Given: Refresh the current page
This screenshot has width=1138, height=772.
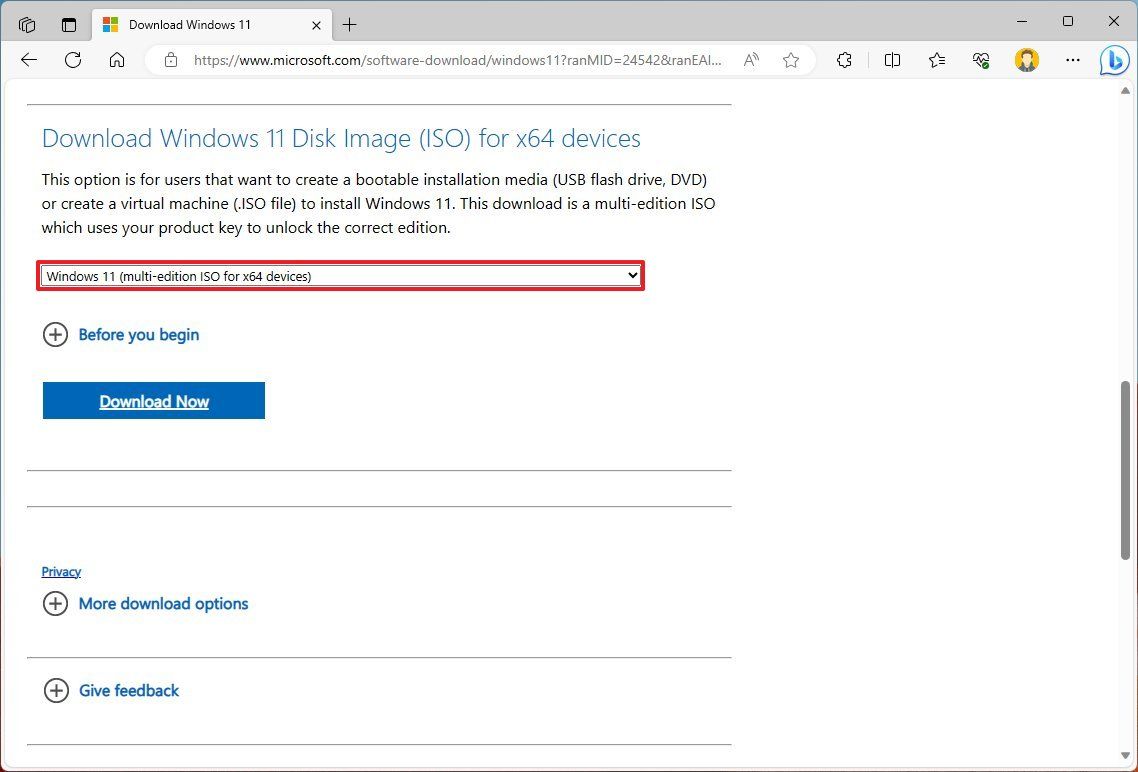Looking at the screenshot, I should pos(72,60).
